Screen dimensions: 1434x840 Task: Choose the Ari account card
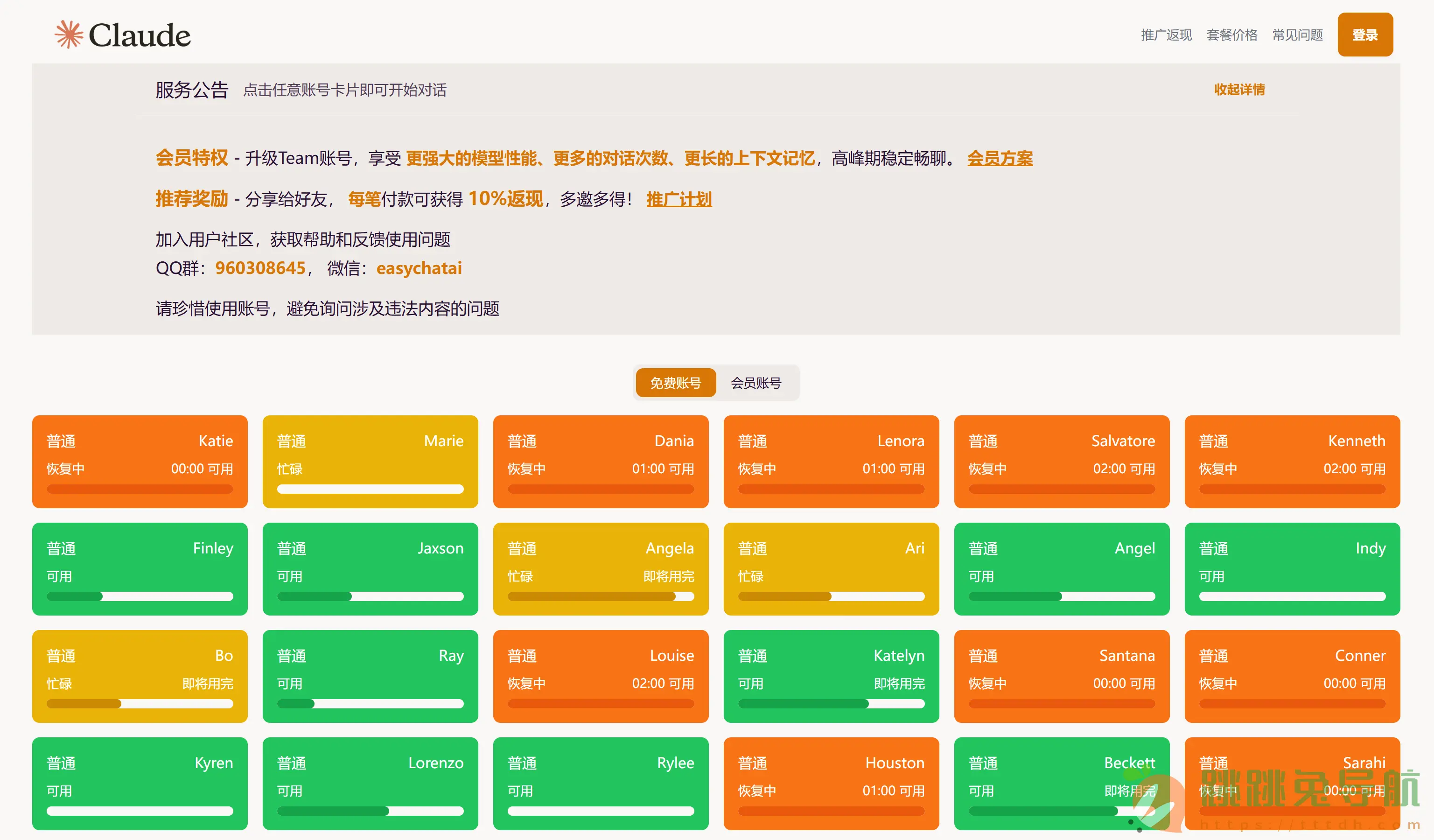click(x=832, y=569)
